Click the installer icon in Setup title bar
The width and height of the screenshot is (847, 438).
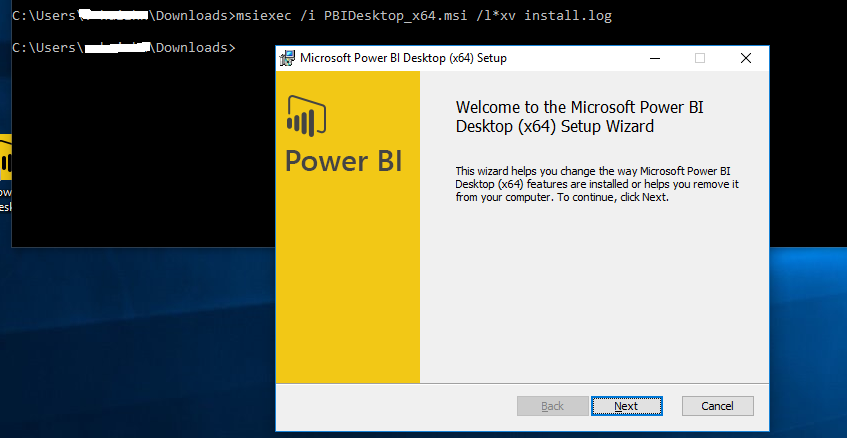(x=287, y=58)
